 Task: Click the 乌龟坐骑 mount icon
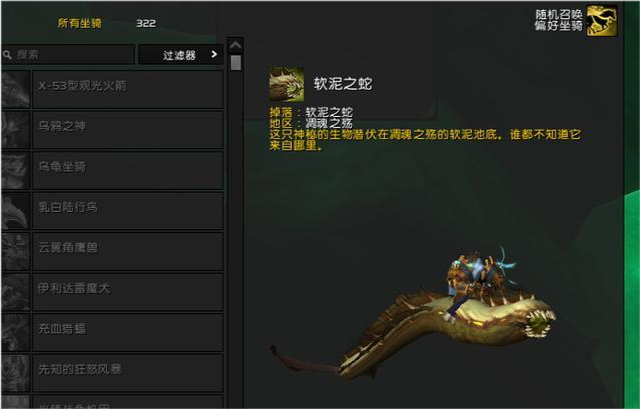tap(15, 170)
